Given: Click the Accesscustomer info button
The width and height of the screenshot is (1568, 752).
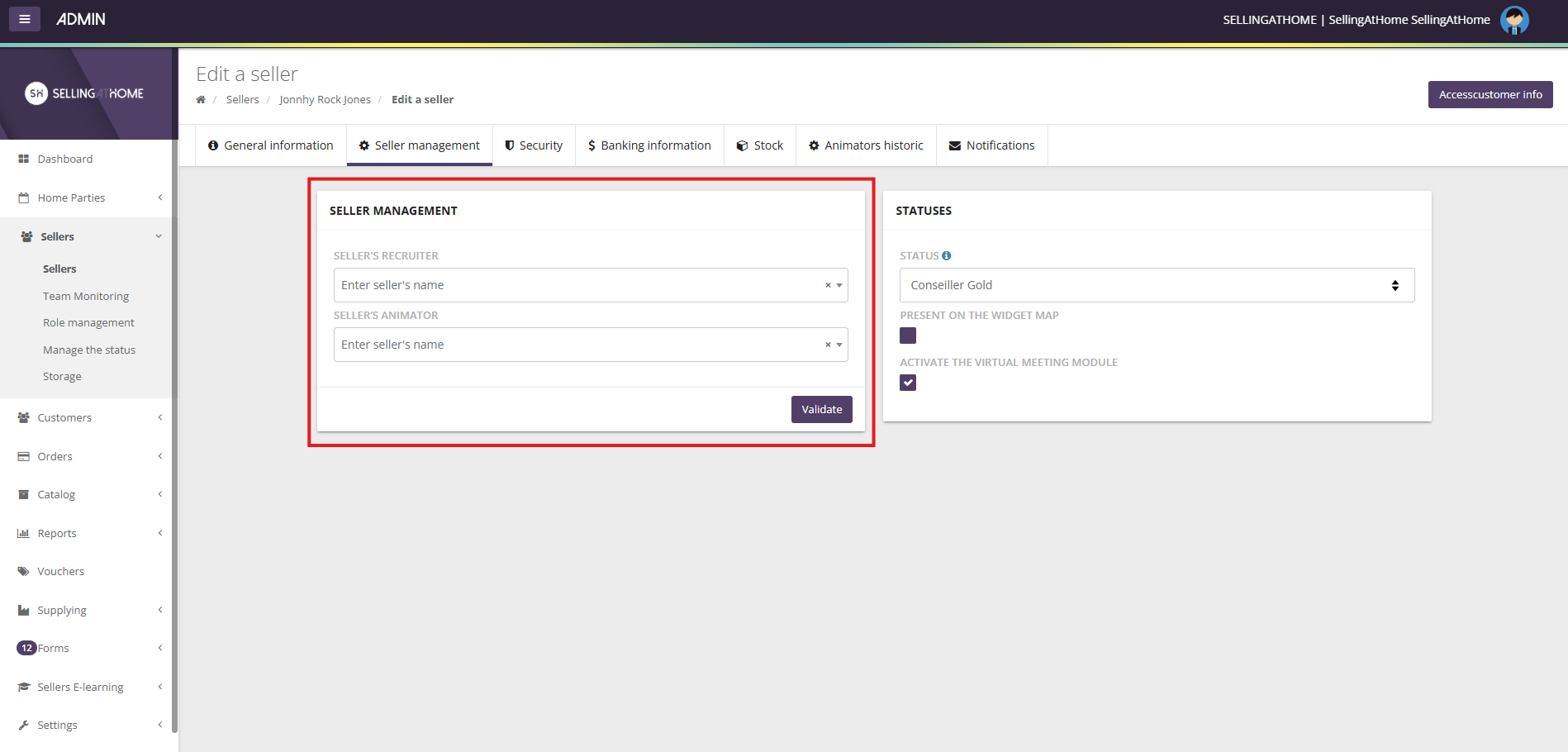Looking at the screenshot, I should coord(1490,95).
